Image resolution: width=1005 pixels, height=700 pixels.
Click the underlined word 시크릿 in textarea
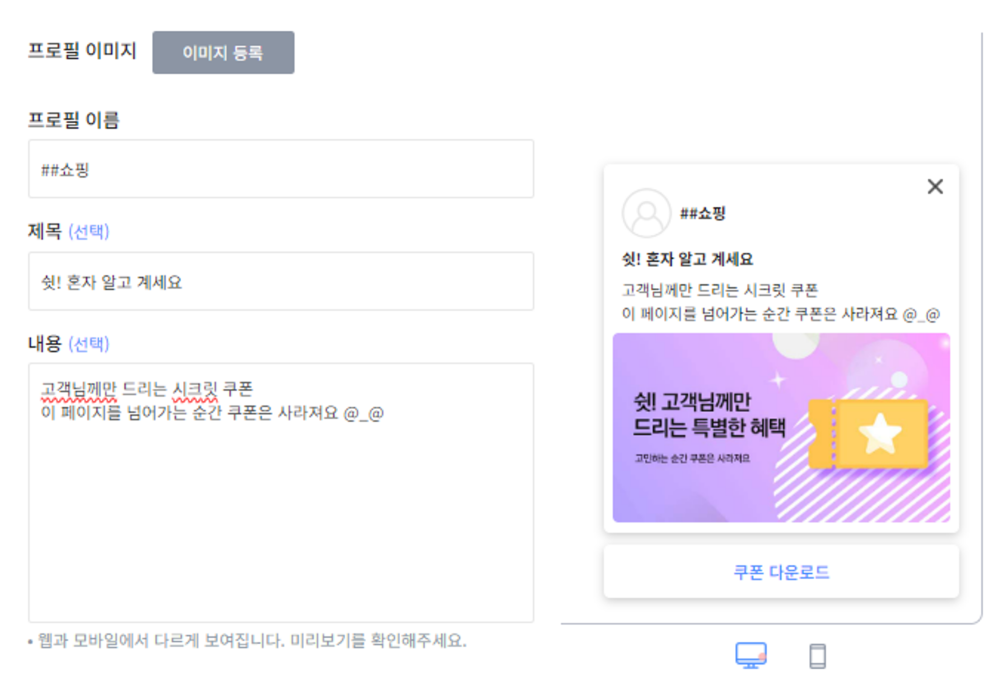click(x=195, y=389)
